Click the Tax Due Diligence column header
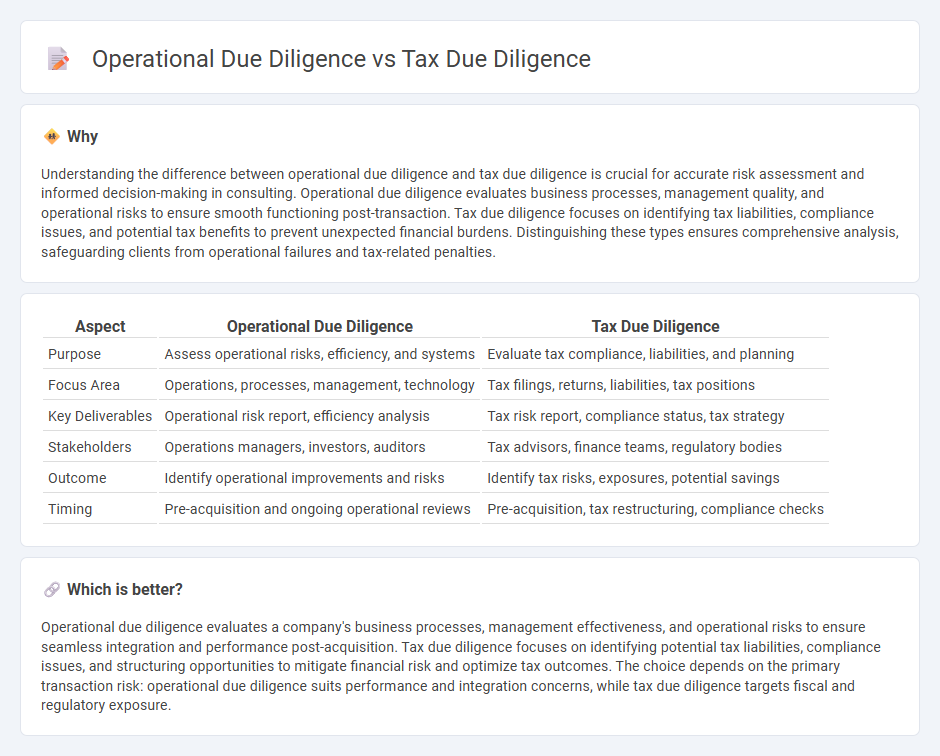This screenshot has height=756, width=940. point(655,327)
